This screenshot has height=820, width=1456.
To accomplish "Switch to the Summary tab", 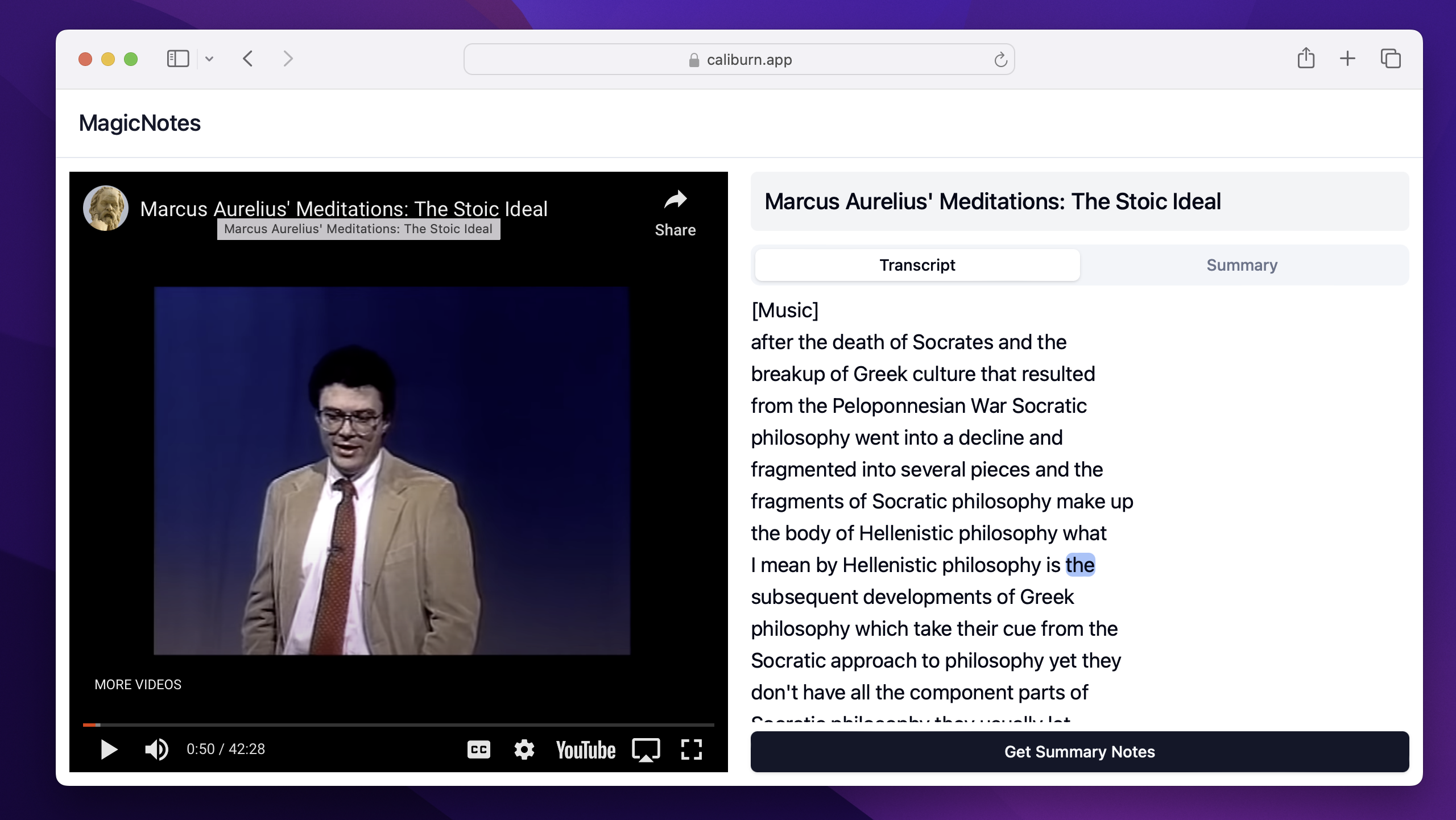I will click(1242, 265).
